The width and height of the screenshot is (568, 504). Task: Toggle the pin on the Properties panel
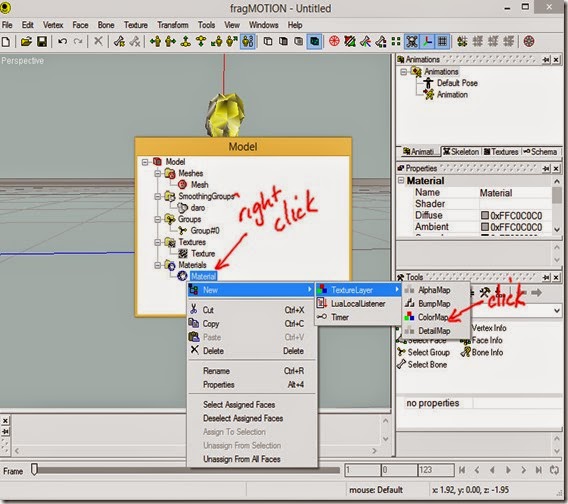(x=546, y=168)
